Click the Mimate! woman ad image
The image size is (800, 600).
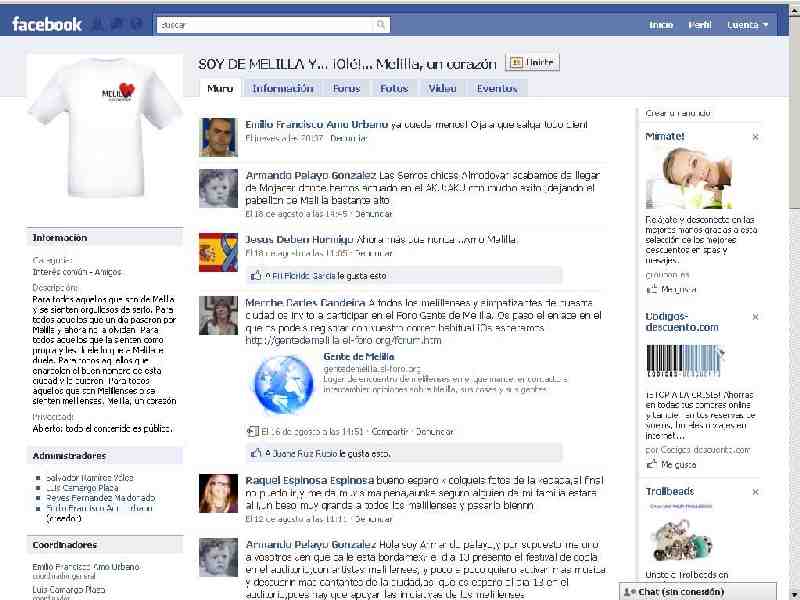(689, 178)
